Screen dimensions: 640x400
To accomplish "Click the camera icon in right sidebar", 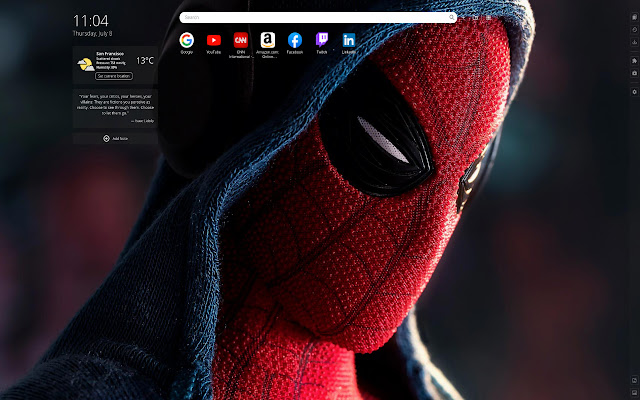I will 634,73.
